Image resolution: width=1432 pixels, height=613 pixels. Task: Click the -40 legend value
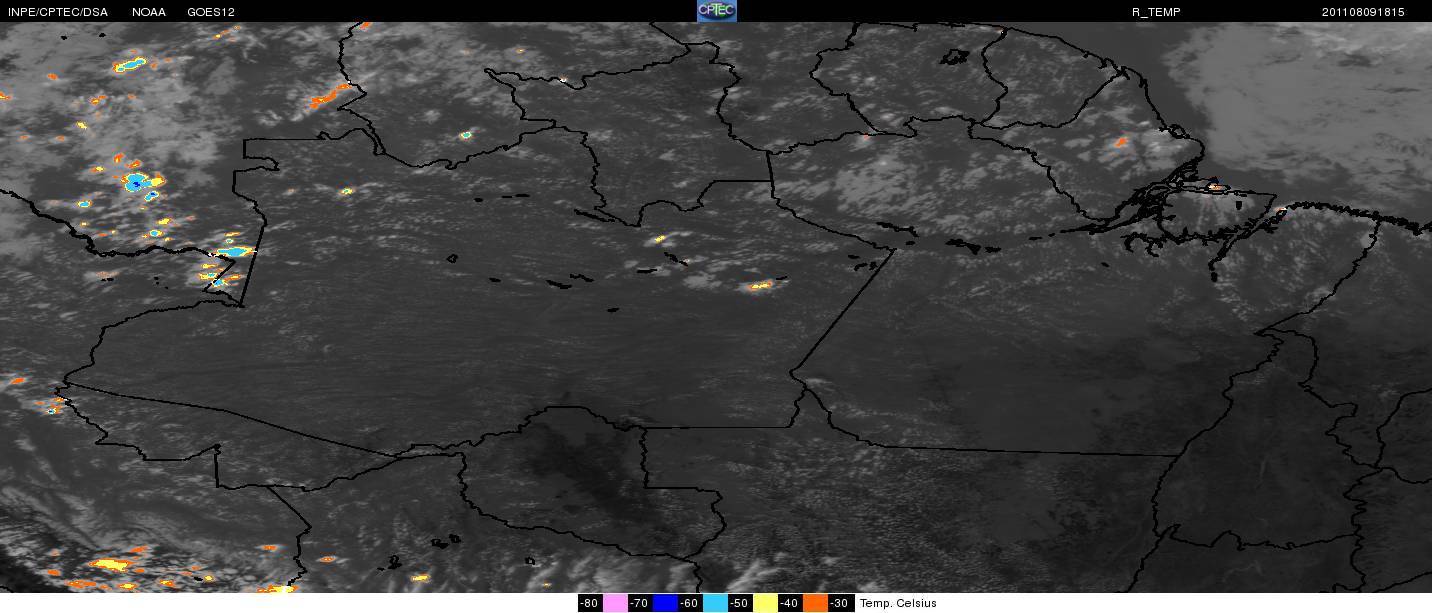789,603
